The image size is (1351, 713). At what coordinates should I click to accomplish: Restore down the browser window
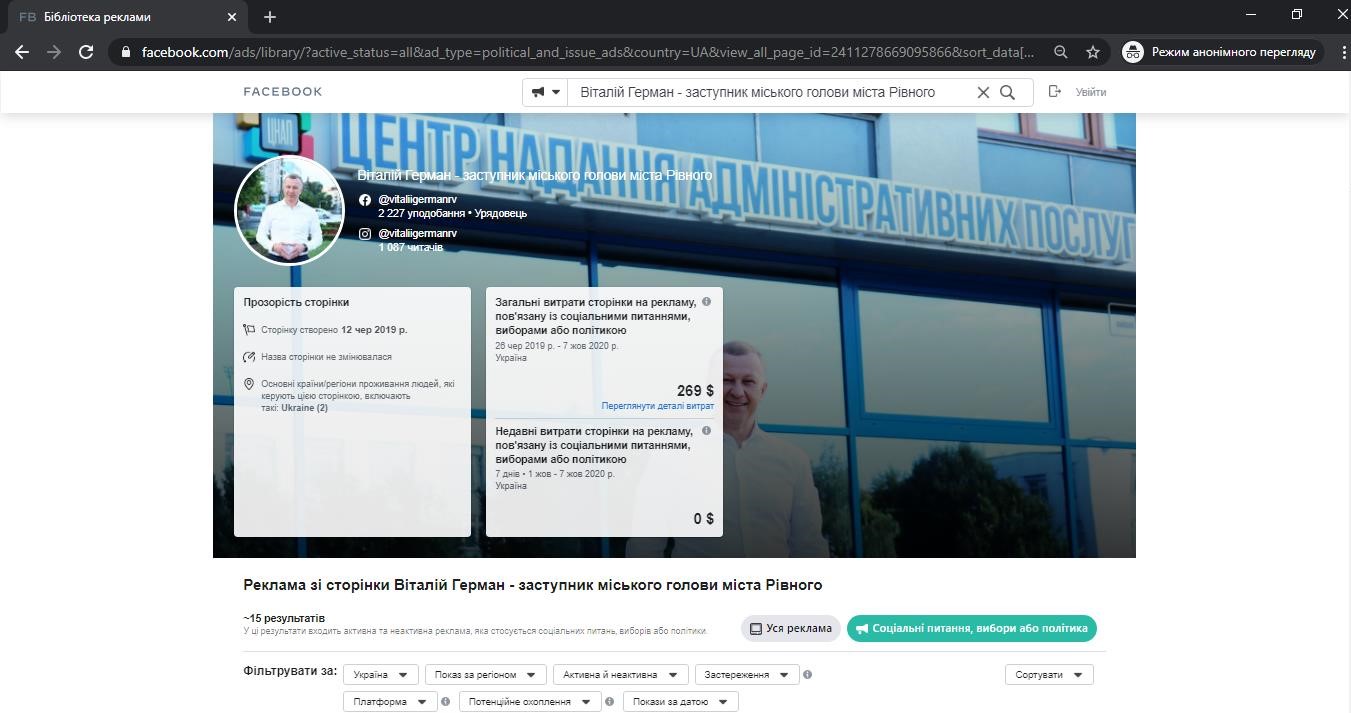(1297, 14)
